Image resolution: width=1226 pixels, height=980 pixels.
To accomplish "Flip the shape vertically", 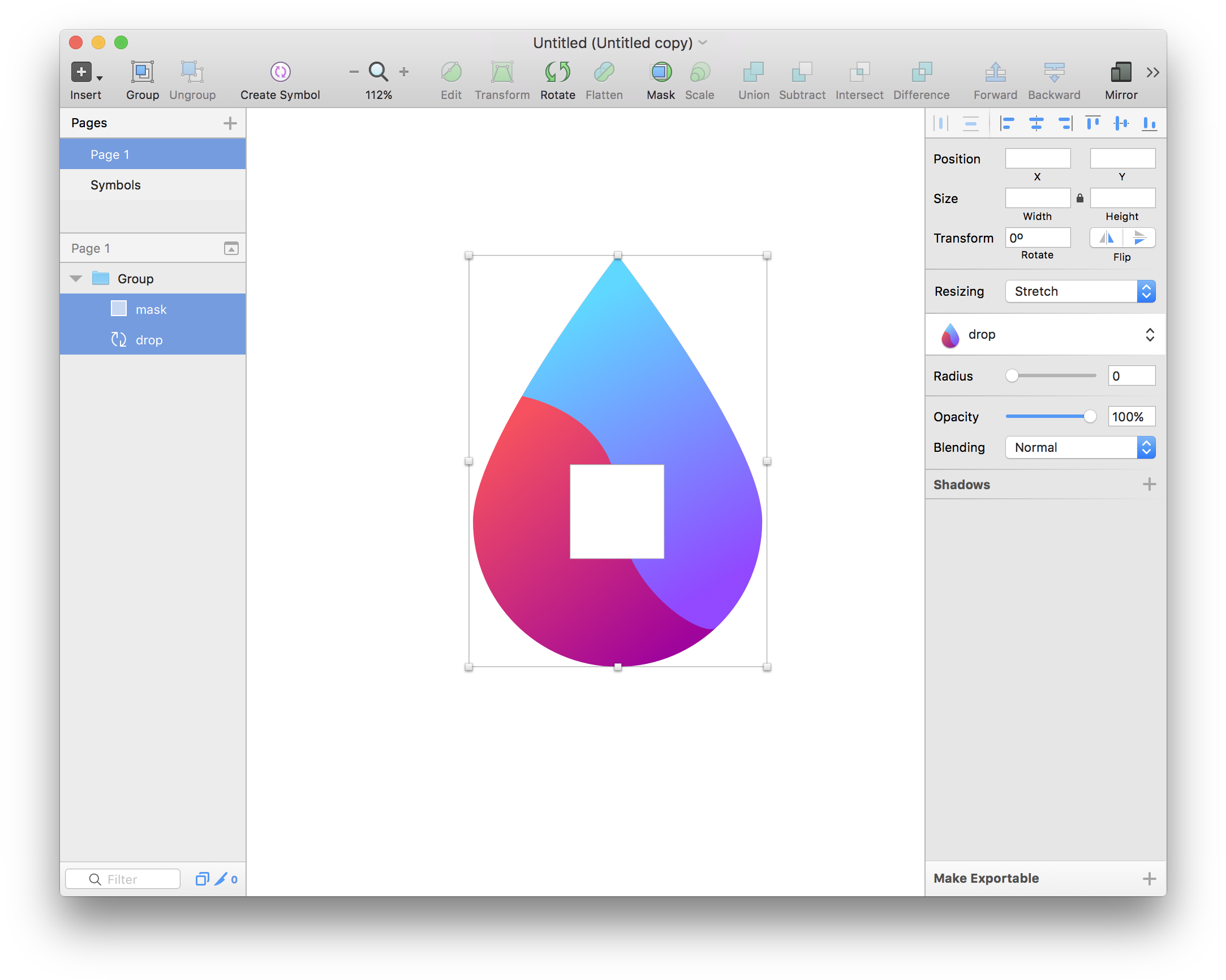I will pos(1140,238).
